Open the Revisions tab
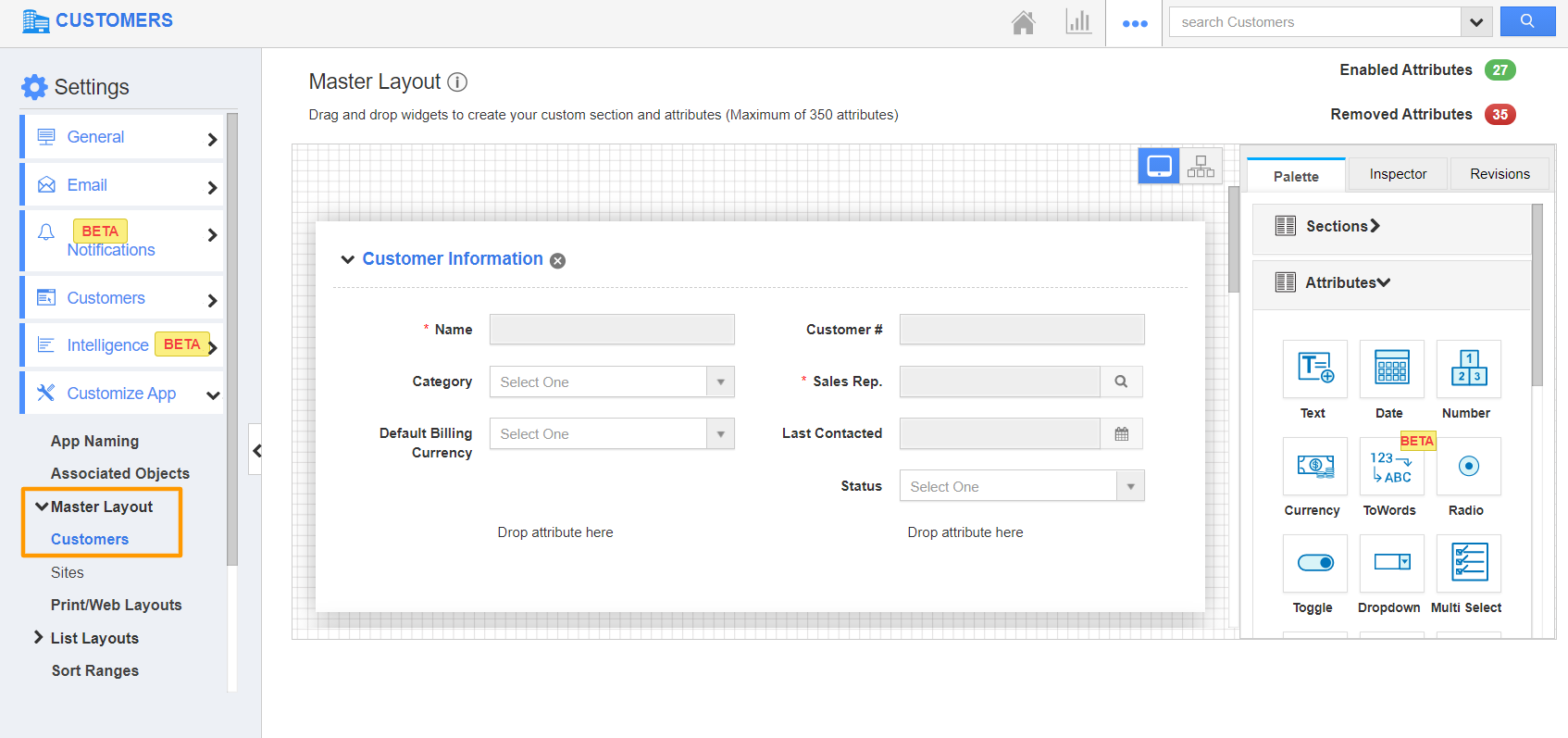This screenshot has height=738, width=1568. click(x=1500, y=174)
